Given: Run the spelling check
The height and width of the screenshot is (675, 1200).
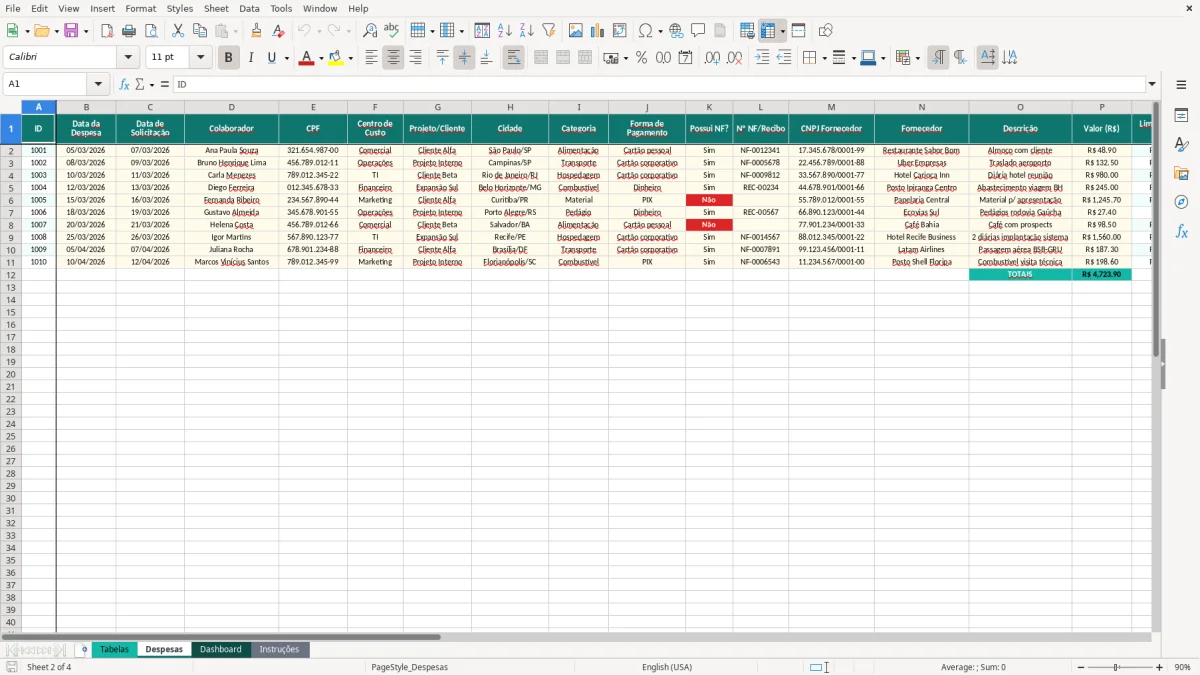Looking at the screenshot, I should 391,31.
